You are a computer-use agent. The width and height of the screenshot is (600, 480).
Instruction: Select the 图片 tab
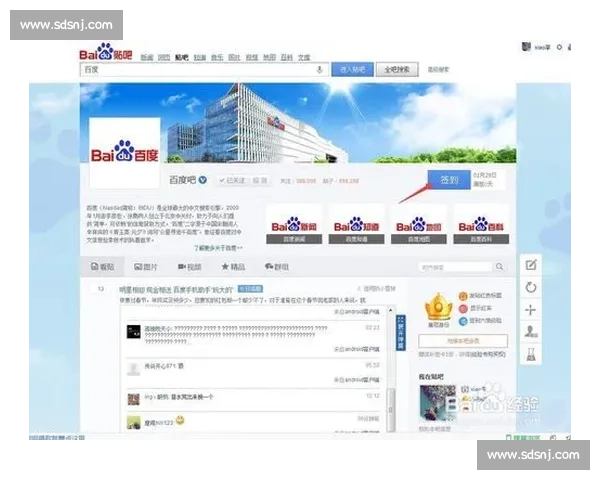coord(145,267)
